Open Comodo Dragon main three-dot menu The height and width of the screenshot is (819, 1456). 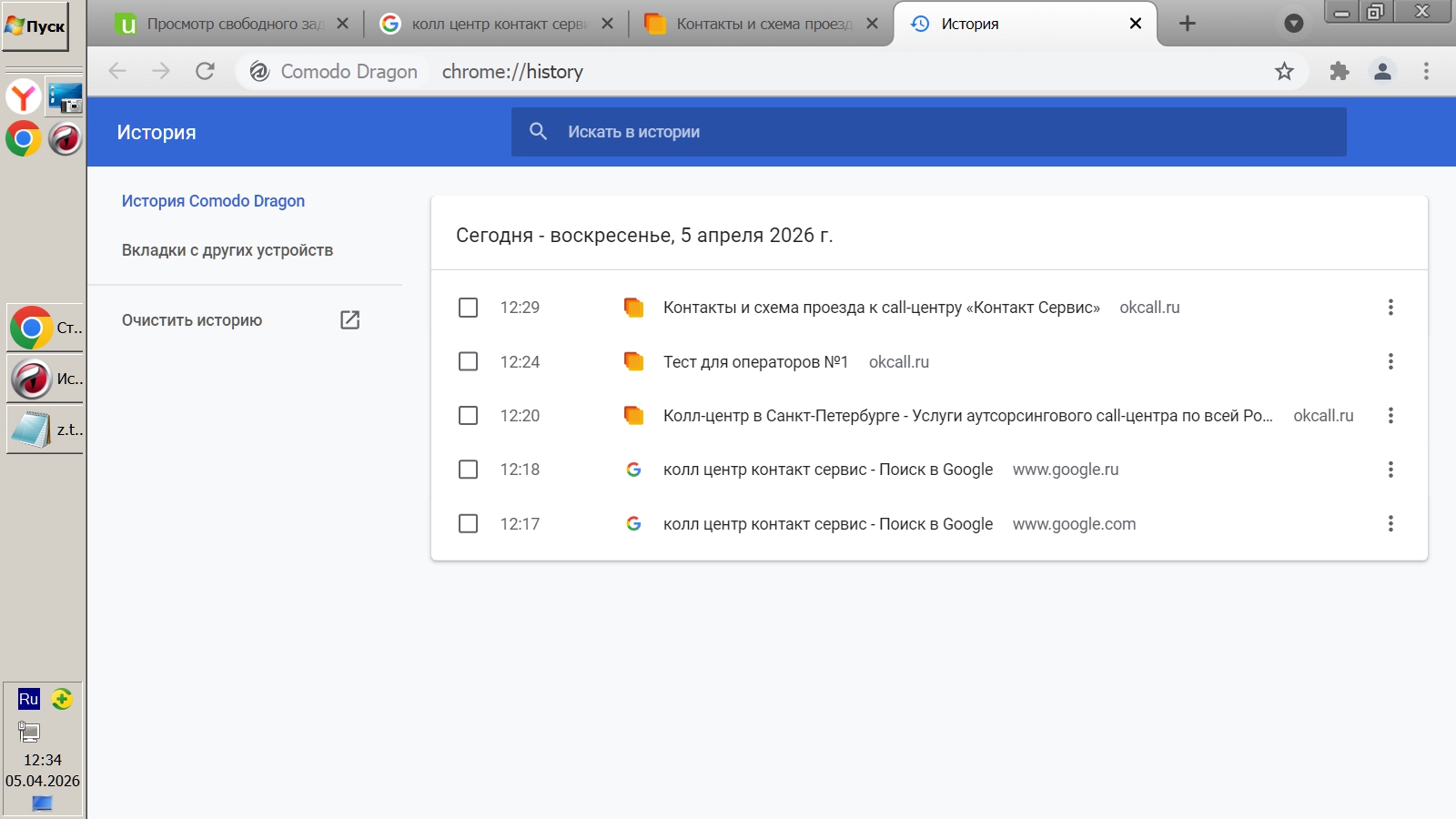coord(1426,71)
